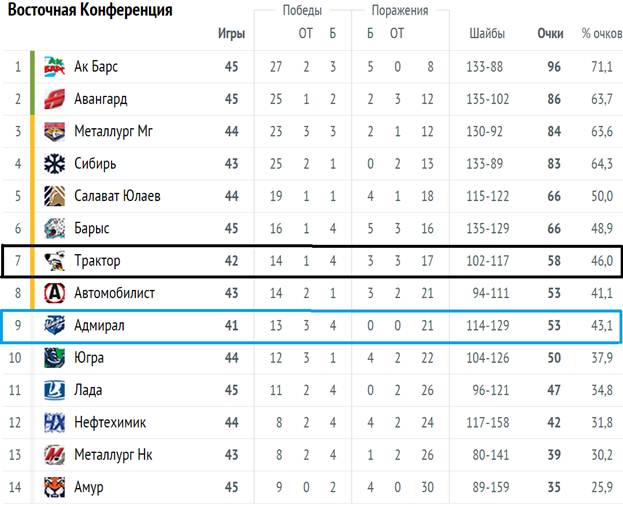This screenshot has height=506, width=623.
Task: Click the Авангард team logo
Action: pos(54,99)
